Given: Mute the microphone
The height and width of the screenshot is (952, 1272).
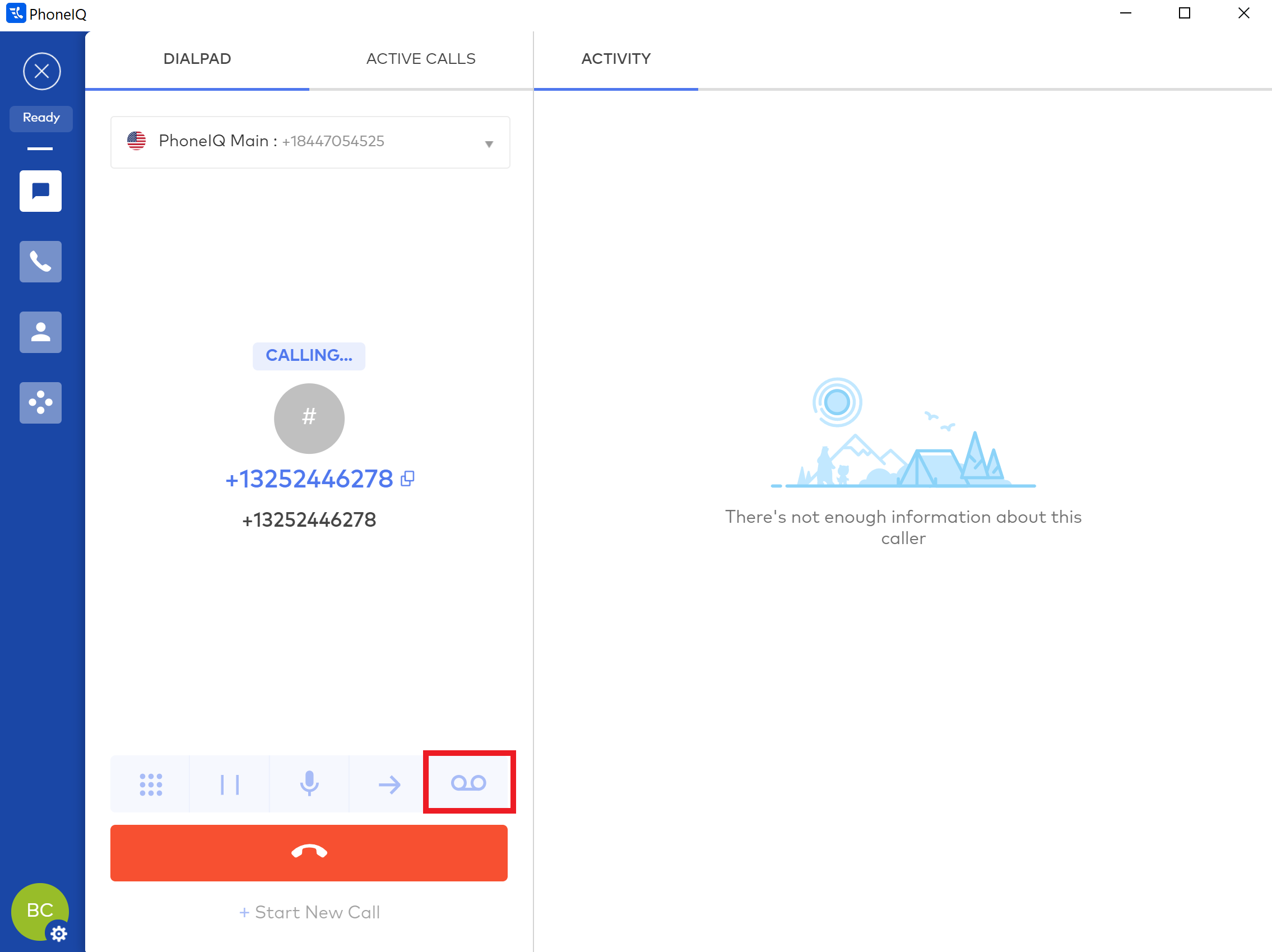Looking at the screenshot, I should click(x=309, y=784).
